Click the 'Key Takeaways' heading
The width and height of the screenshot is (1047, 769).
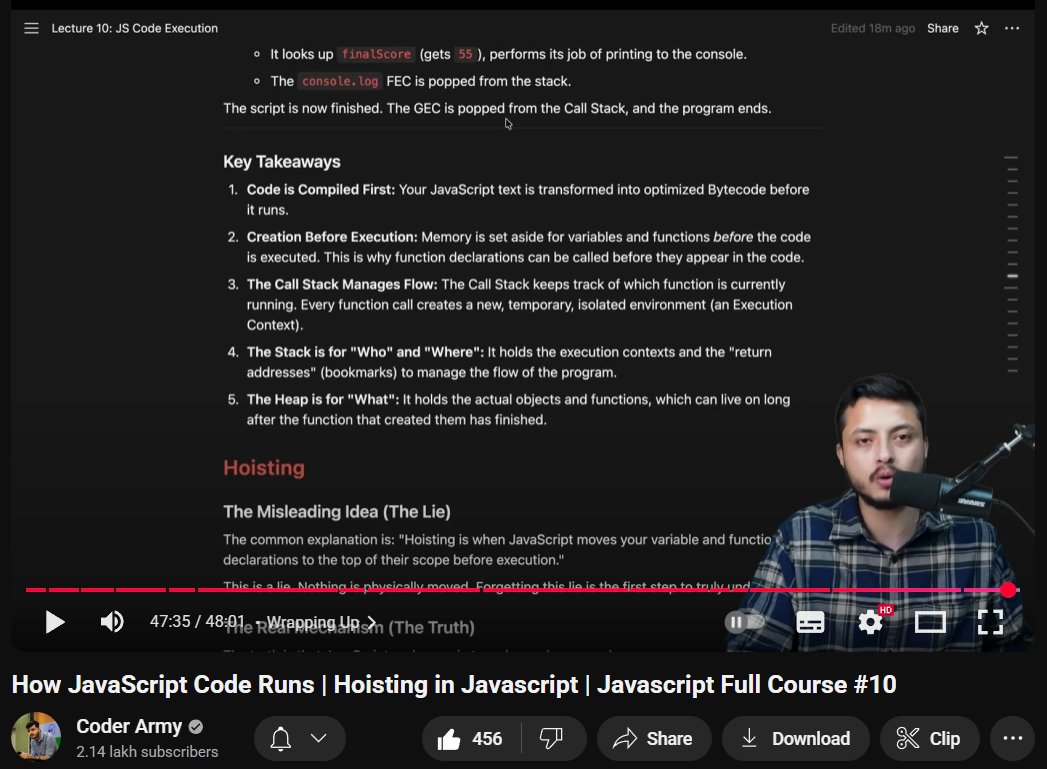[x=281, y=162]
